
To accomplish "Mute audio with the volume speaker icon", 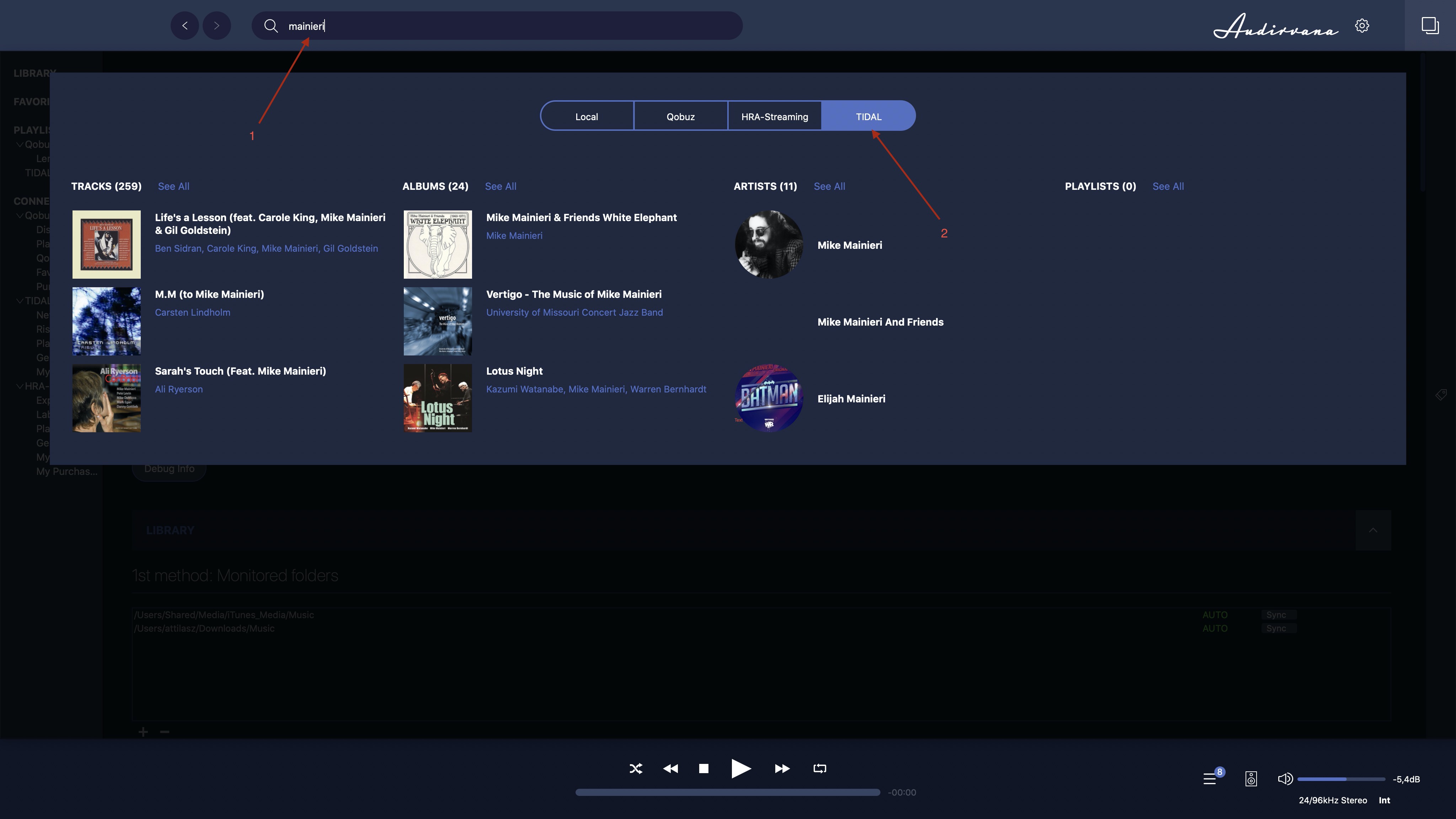I will (1285, 779).
